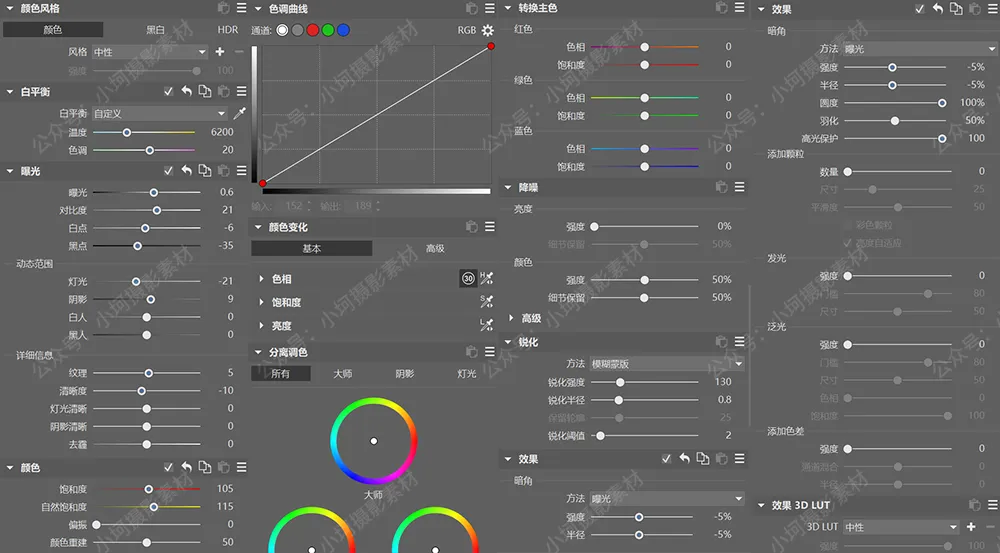Expand the 饱和度 section under 颜色变化
Image resolution: width=1000 pixels, height=553 pixels.
261,302
